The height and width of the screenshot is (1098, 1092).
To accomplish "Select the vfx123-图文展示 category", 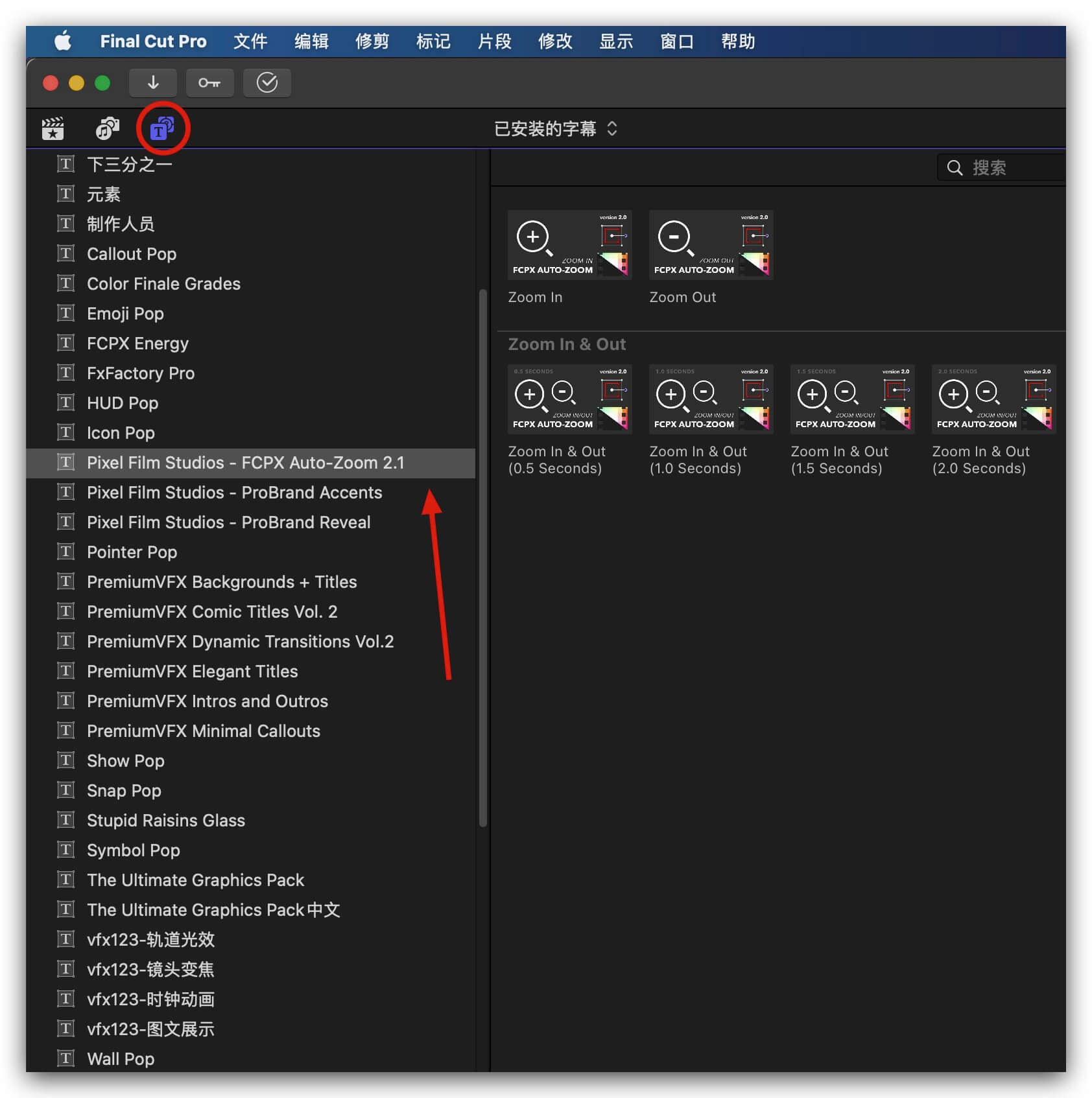I will pyautogui.click(x=250, y=1029).
